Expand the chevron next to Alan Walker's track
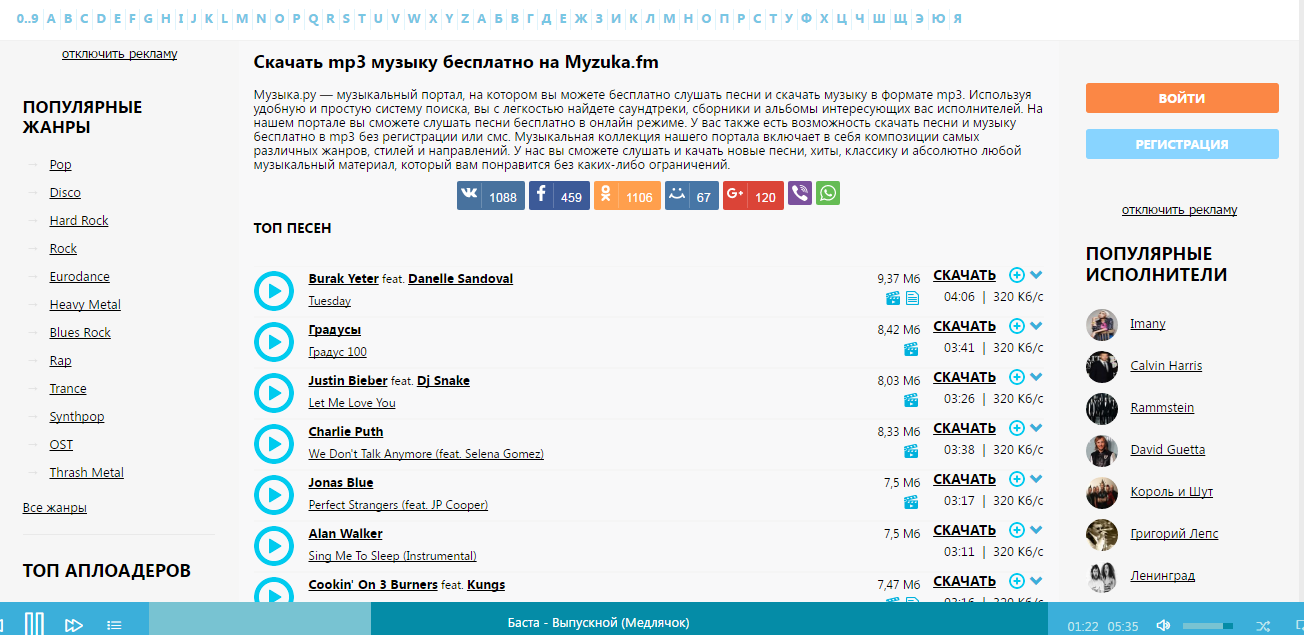1304x635 pixels. coord(1036,530)
